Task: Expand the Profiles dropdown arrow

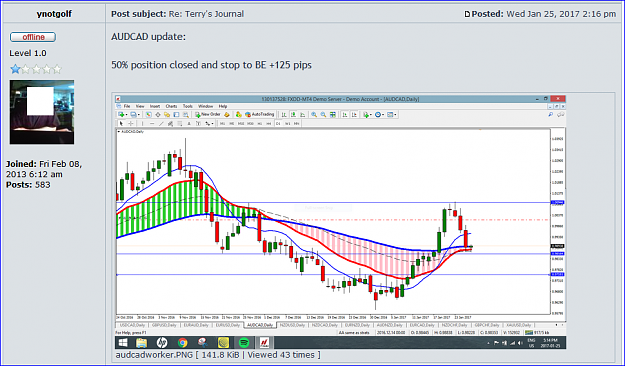Action: [139, 115]
